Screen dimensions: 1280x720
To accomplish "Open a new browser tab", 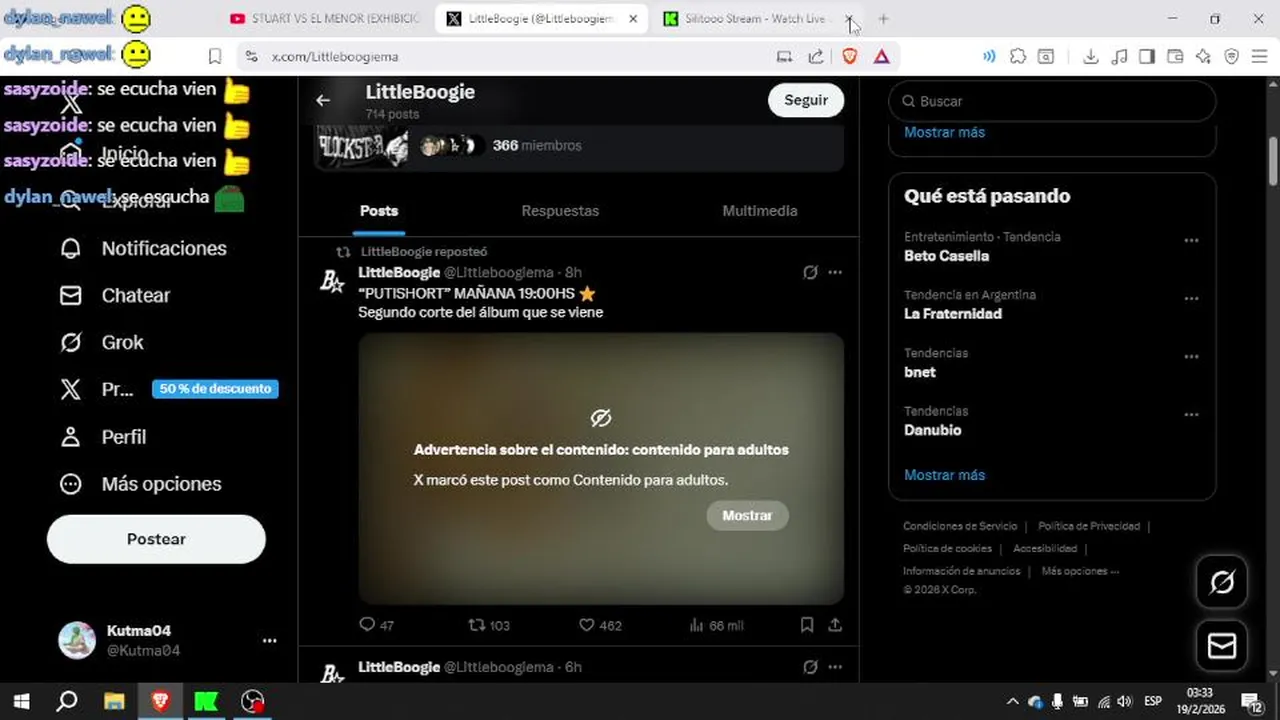I will pos(883,19).
